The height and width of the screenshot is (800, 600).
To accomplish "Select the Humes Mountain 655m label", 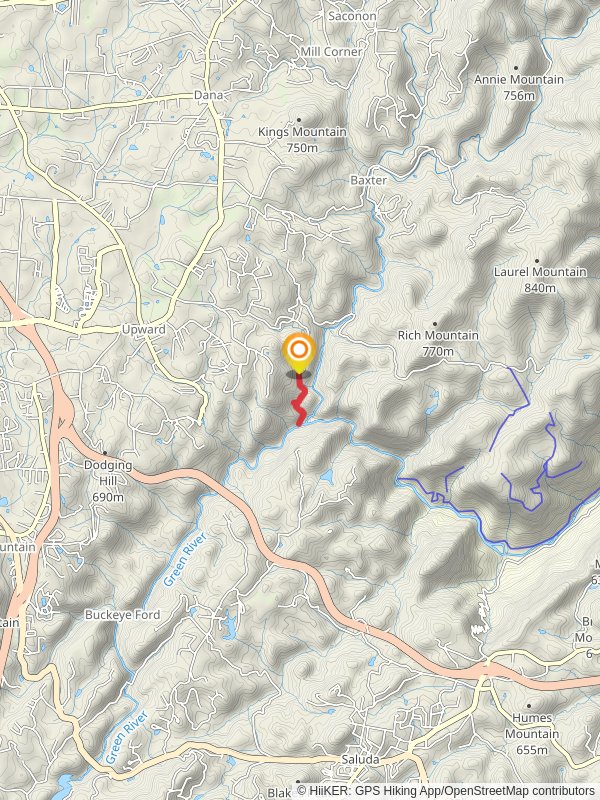I will pyautogui.click(x=532, y=734).
